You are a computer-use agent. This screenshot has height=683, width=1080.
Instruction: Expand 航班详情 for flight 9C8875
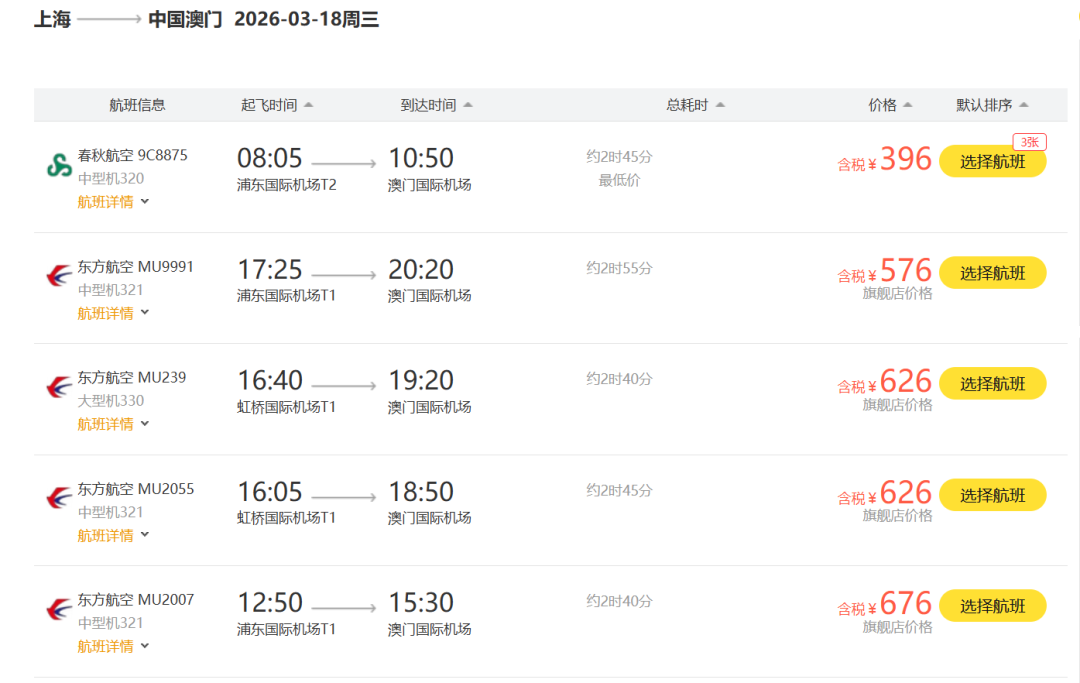click(x=113, y=202)
